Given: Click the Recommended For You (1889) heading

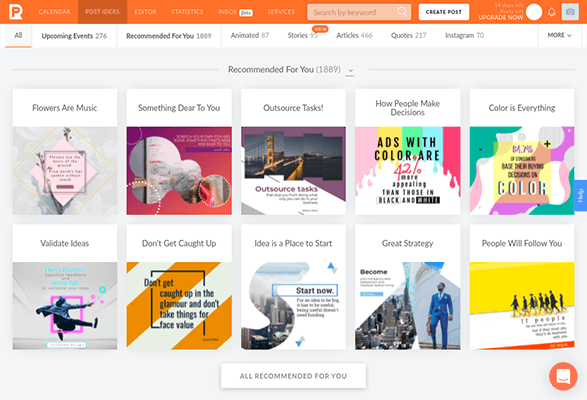Looking at the screenshot, I should [285, 70].
